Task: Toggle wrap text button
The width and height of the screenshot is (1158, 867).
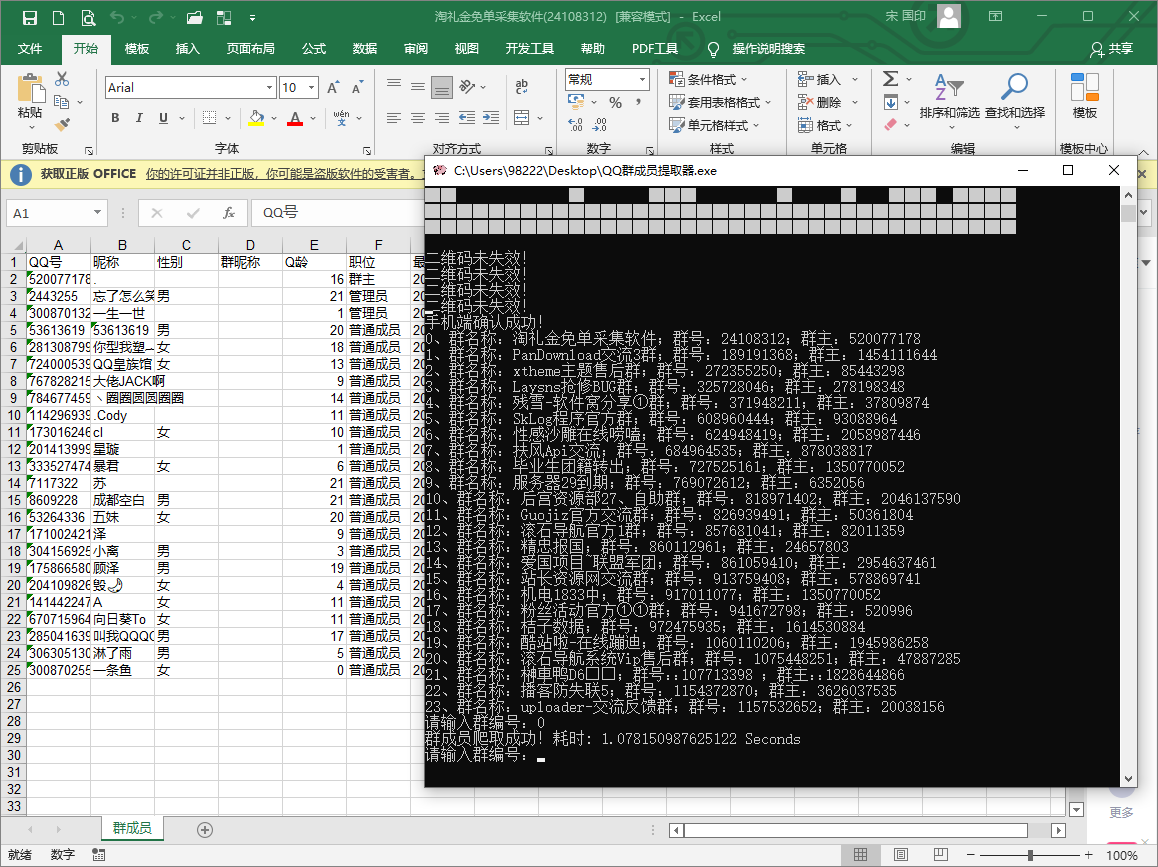Action: click(x=521, y=86)
